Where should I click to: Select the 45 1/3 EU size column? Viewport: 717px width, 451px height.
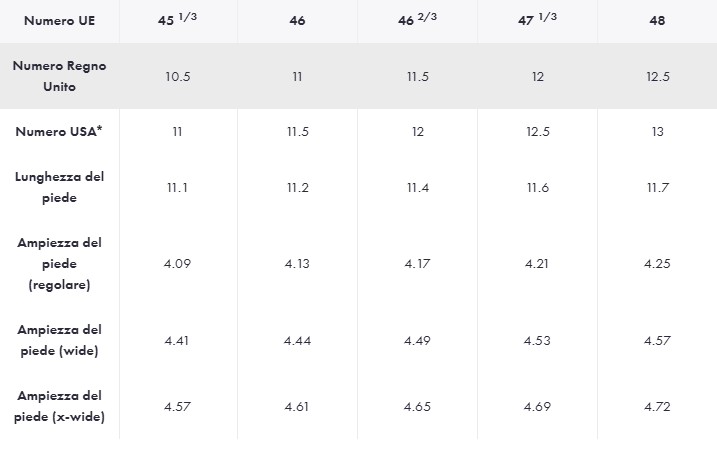[x=178, y=20]
